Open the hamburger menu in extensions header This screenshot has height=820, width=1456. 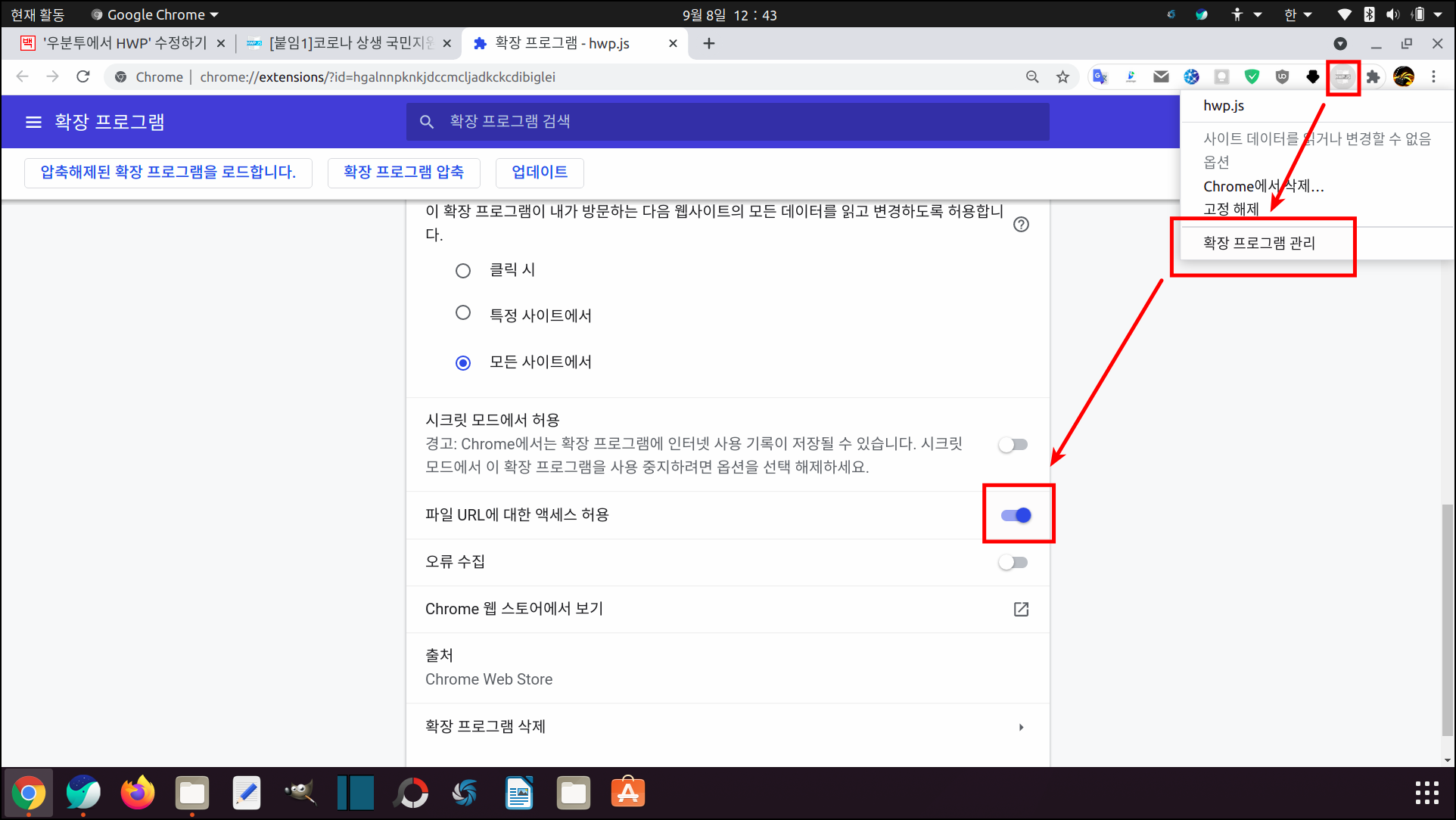(33, 122)
